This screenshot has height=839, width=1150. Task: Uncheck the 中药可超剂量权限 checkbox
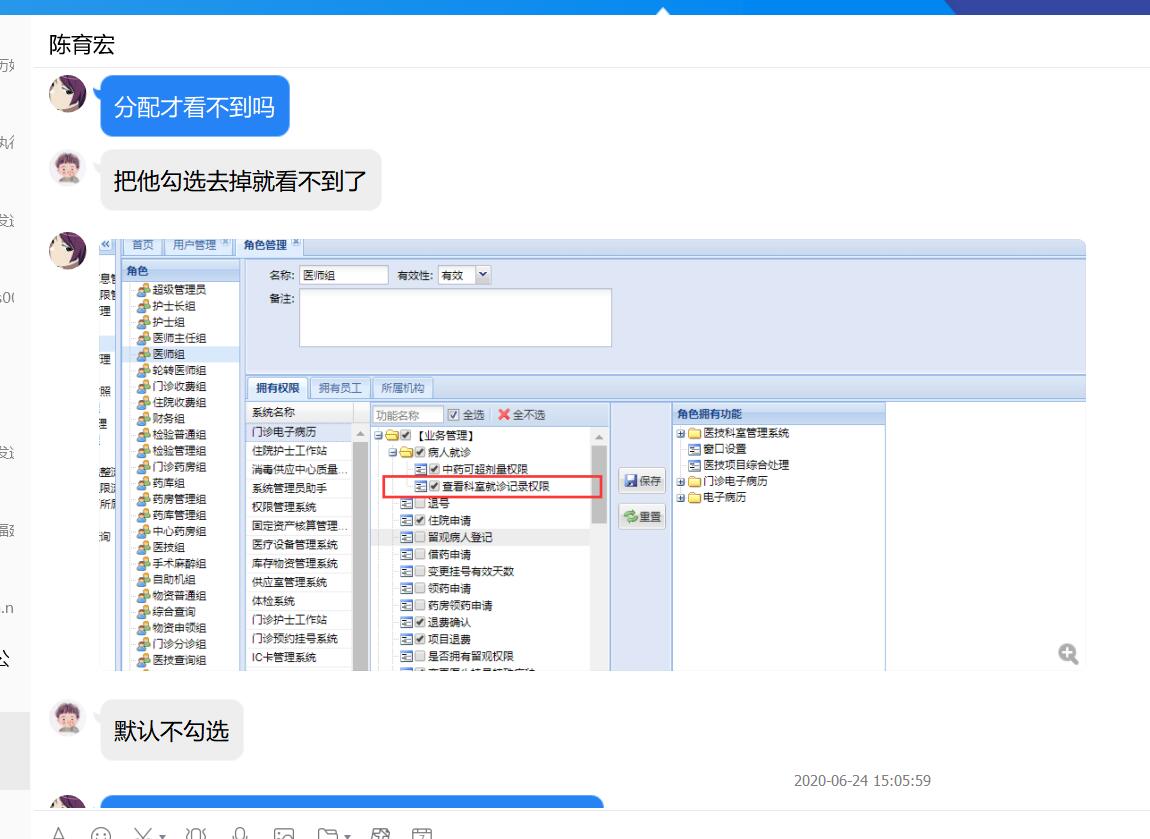click(x=434, y=469)
